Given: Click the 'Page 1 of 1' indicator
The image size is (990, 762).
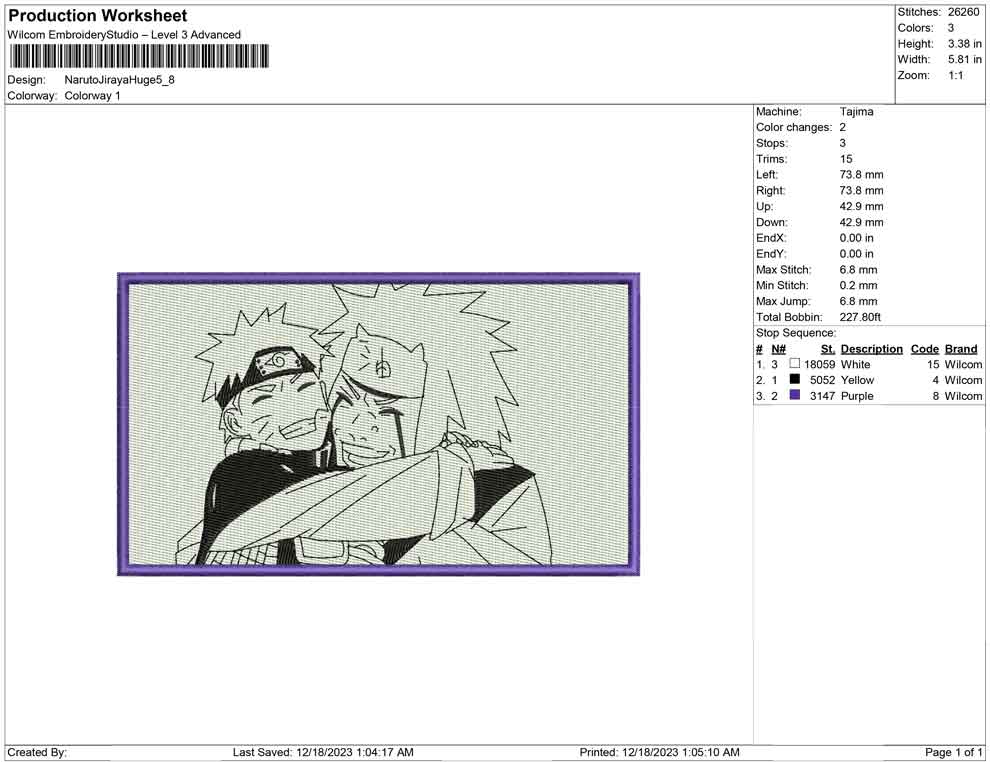Looking at the screenshot, I should 953,753.
